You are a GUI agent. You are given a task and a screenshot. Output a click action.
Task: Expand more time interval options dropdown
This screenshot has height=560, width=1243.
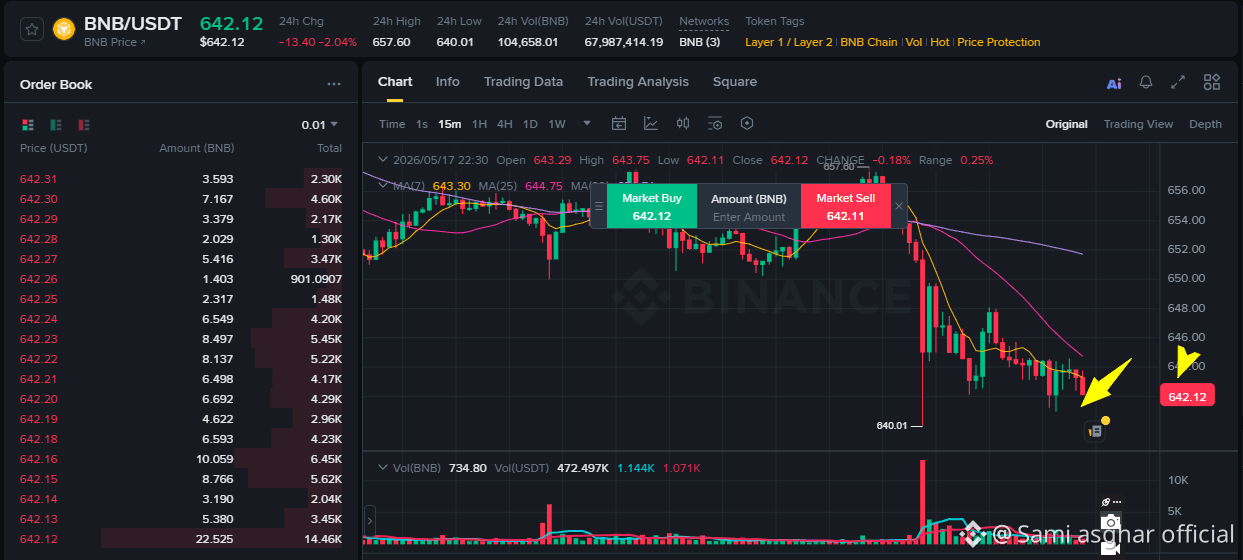coord(587,124)
